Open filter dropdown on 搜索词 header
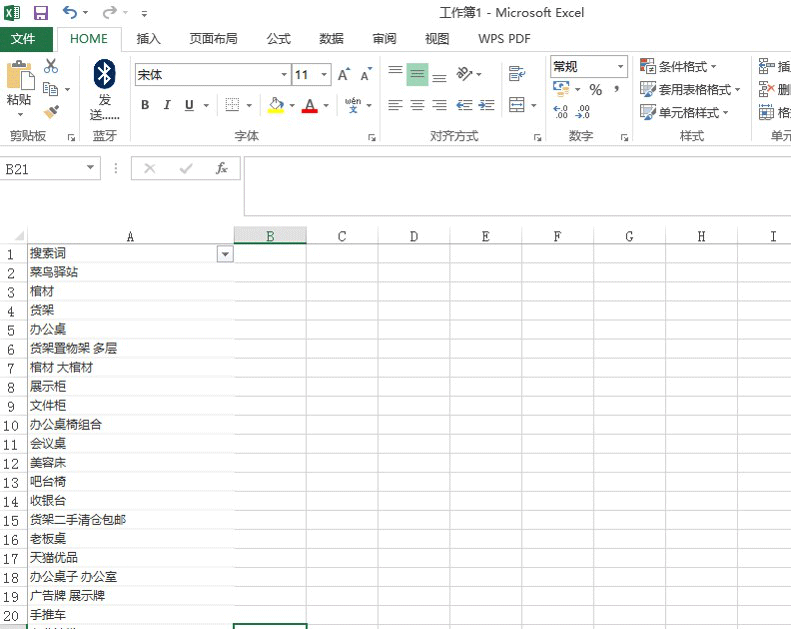 [x=225, y=254]
